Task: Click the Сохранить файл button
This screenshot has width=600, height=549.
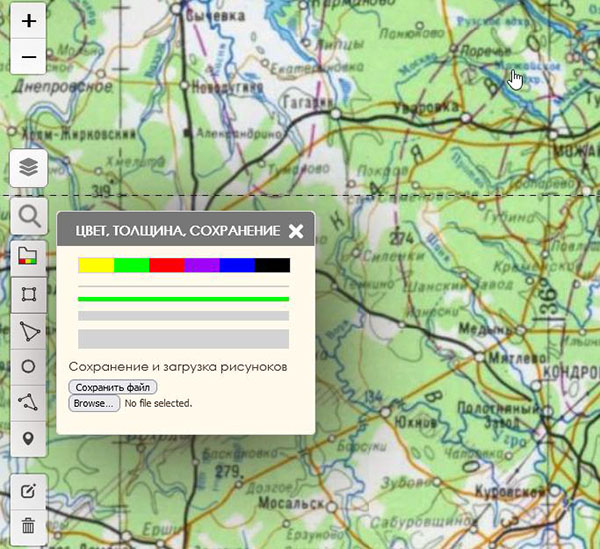Action: click(x=113, y=387)
